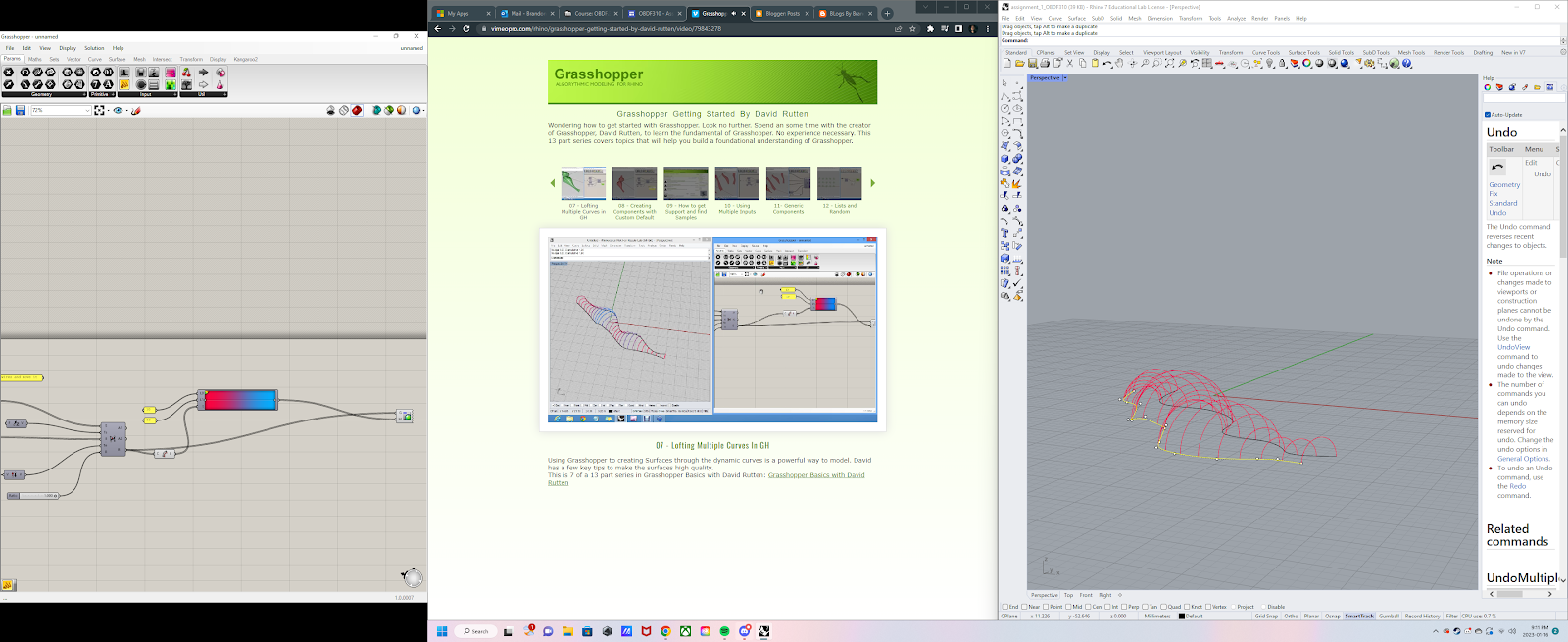Select the Sketch brush icon in Grasshopper toolbar
1568x642 pixels.
tap(136, 110)
